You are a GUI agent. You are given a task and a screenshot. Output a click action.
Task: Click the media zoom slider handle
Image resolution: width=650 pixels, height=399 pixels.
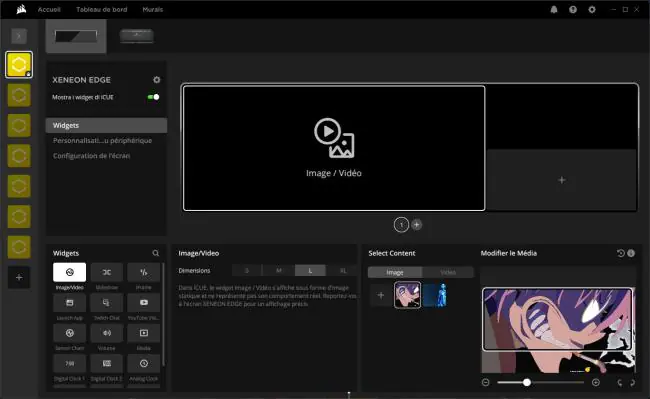coord(526,382)
